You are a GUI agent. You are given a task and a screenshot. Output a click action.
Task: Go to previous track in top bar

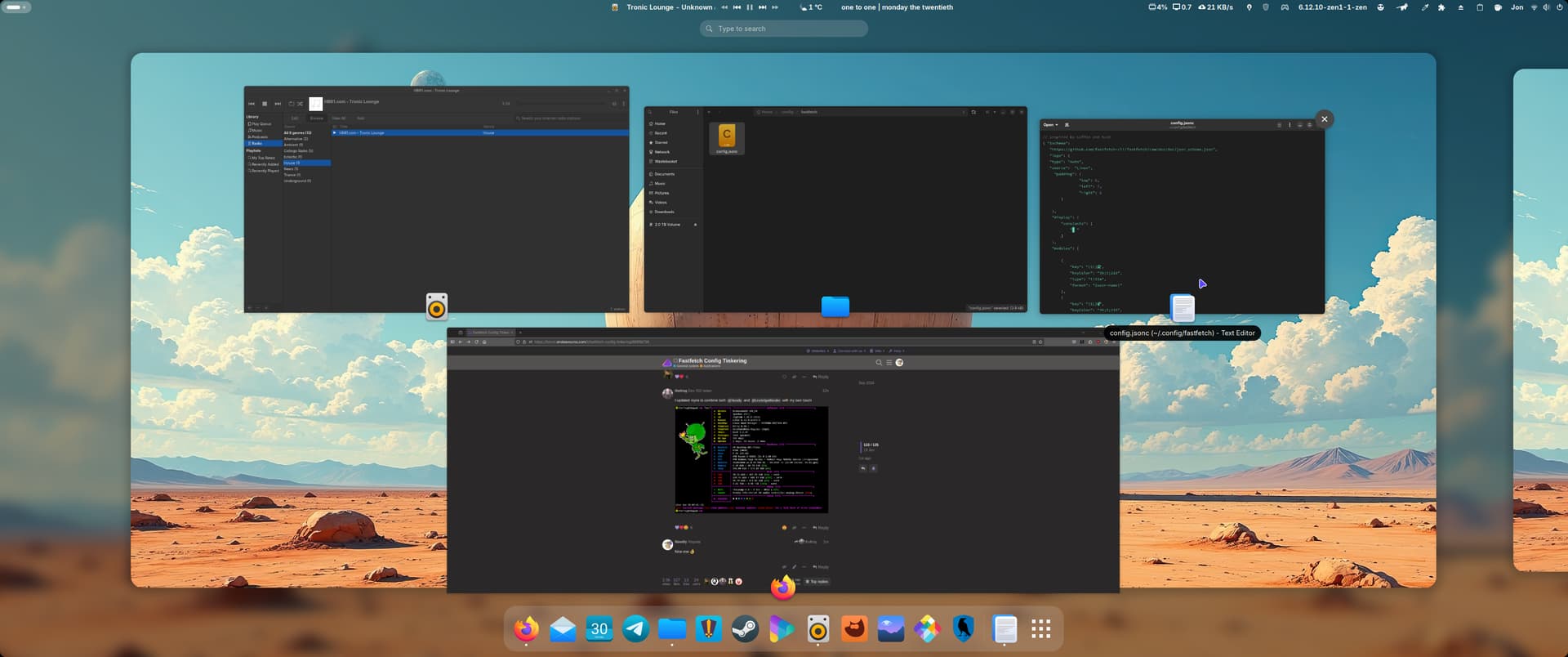737,7
